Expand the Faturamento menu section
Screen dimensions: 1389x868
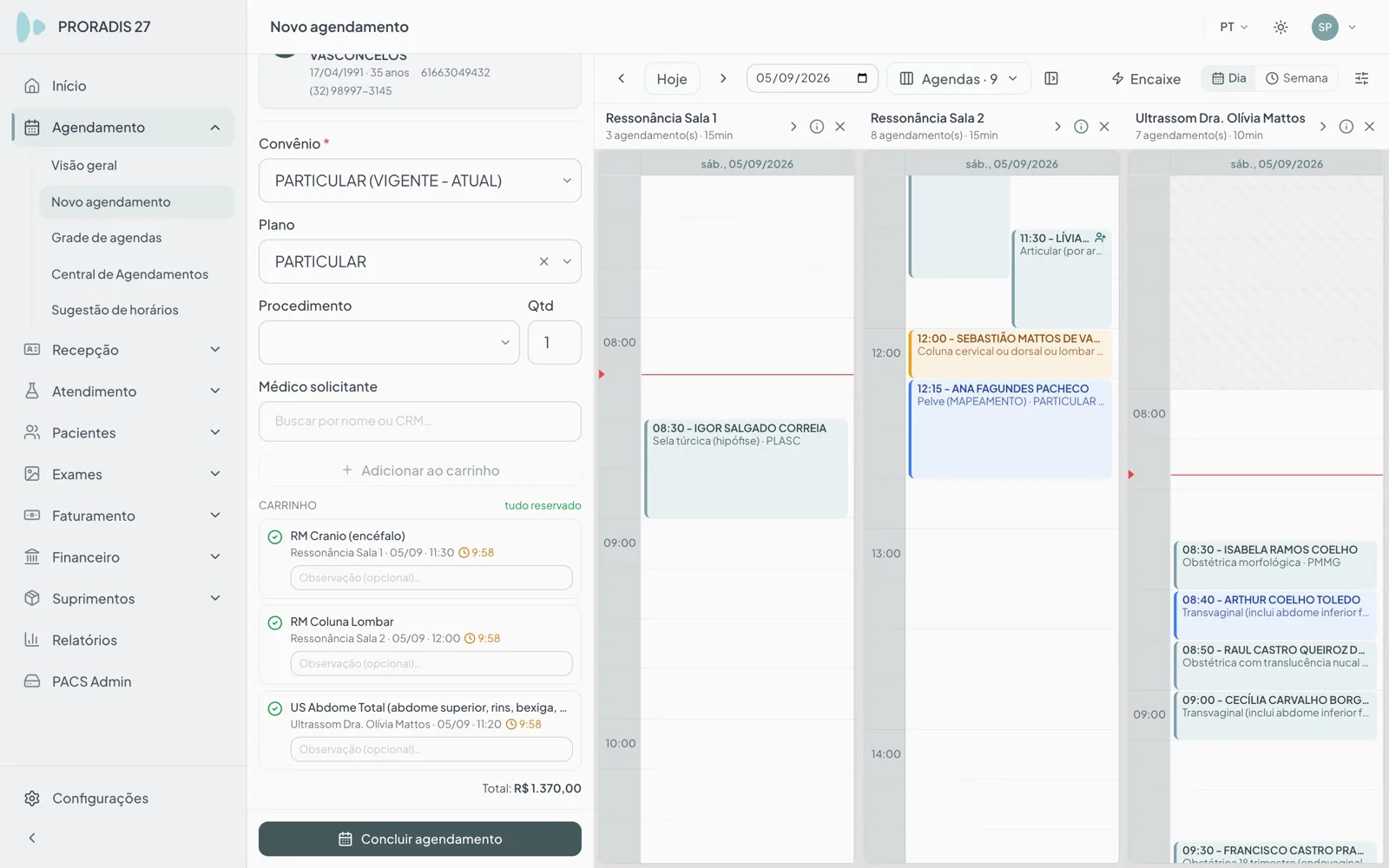click(x=123, y=516)
